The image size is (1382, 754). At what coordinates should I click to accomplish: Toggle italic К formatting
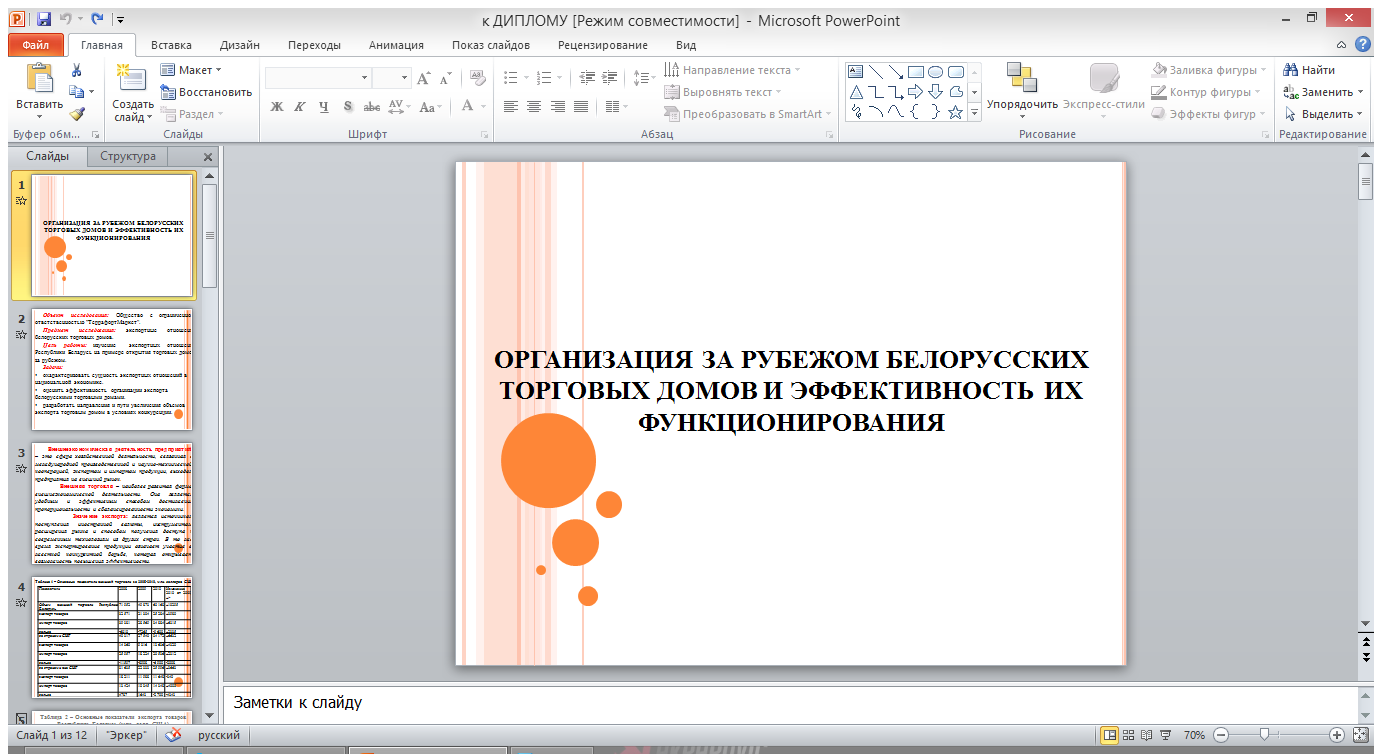click(299, 107)
